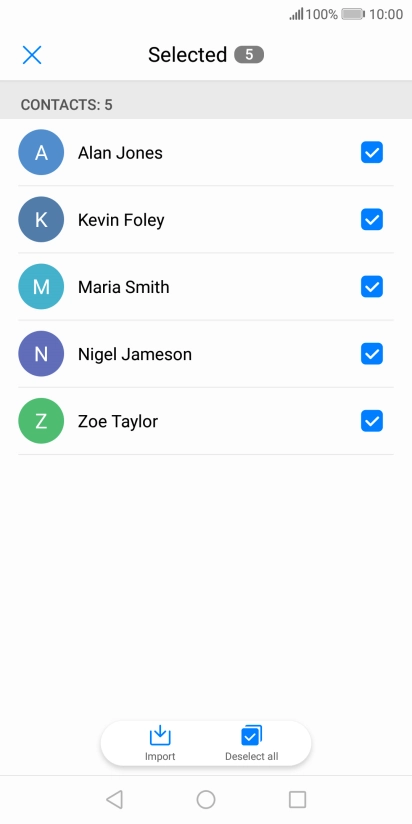Tap Kevin Foley's K avatar
The width and height of the screenshot is (412, 824).
tap(41, 220)
